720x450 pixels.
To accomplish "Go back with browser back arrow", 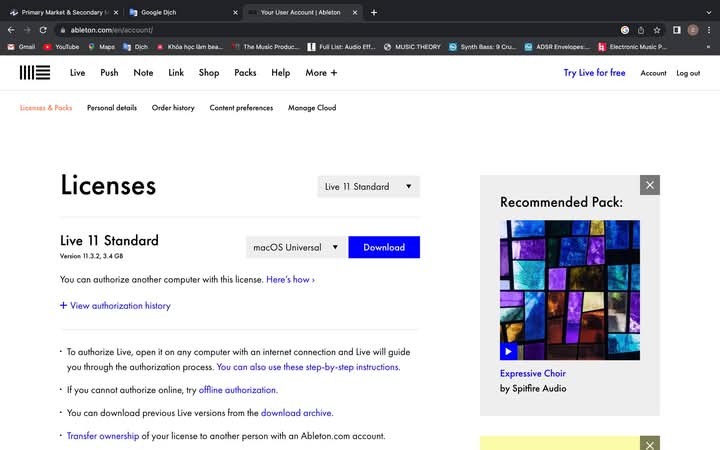I will tap(11, 30).
